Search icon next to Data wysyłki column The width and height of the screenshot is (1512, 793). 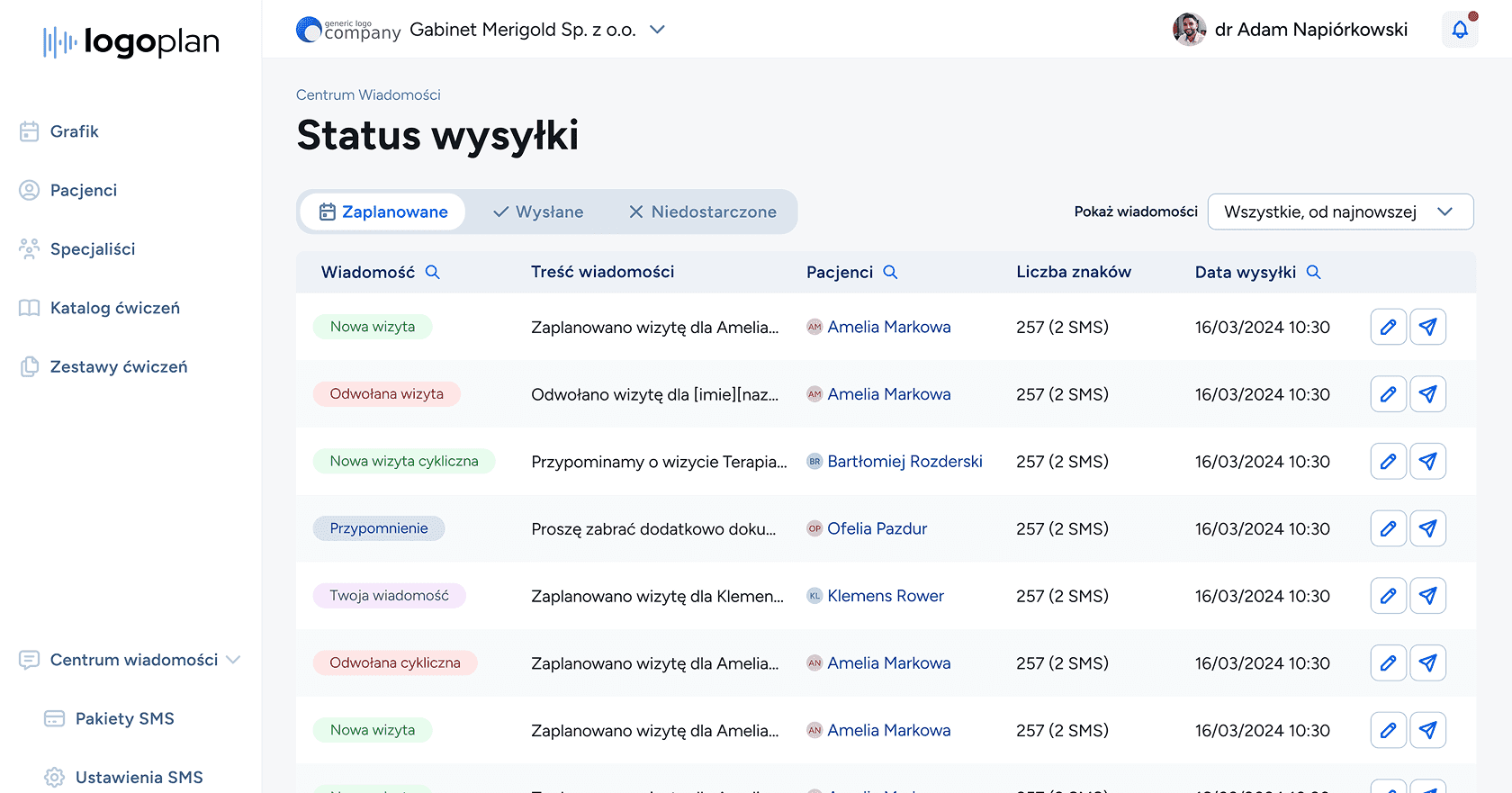click(1313, 272)
